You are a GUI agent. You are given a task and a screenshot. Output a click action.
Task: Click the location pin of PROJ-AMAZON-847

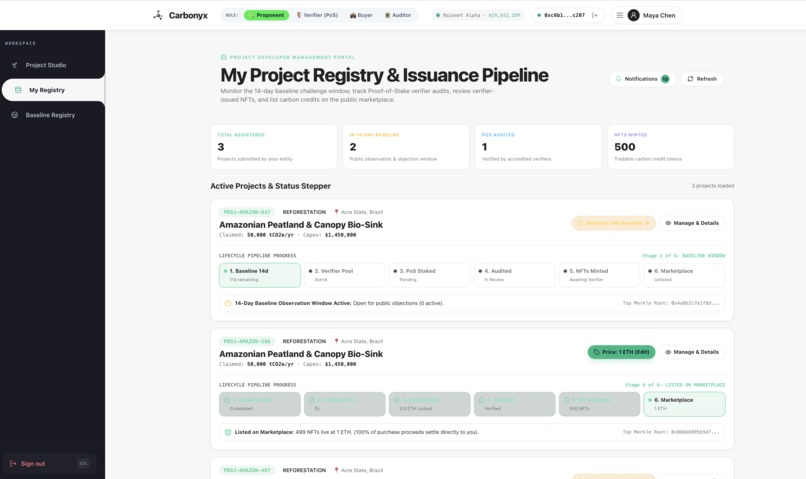(337, 212)
